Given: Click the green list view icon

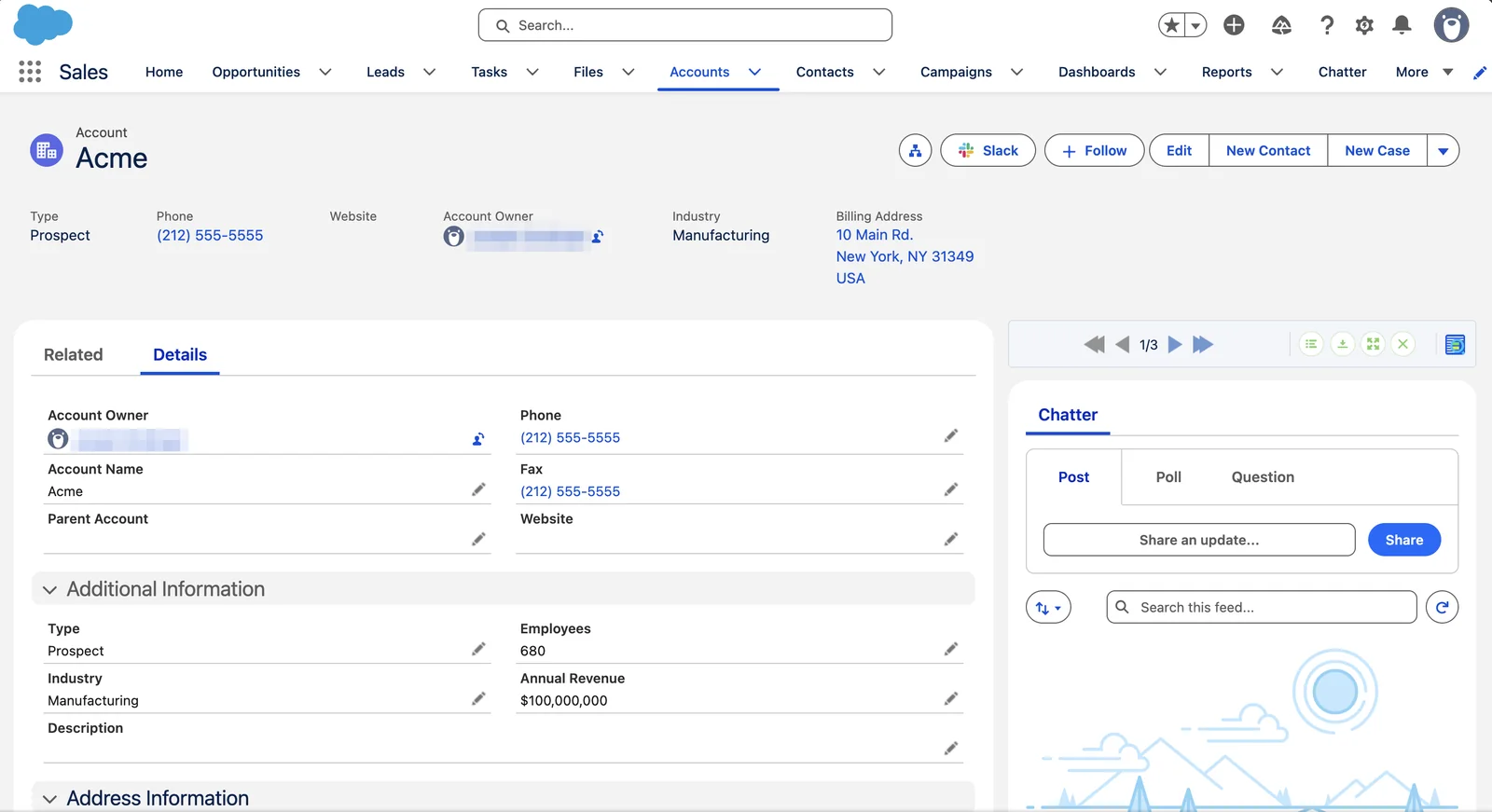Looking at the screenshot, I should [1311, 344].
